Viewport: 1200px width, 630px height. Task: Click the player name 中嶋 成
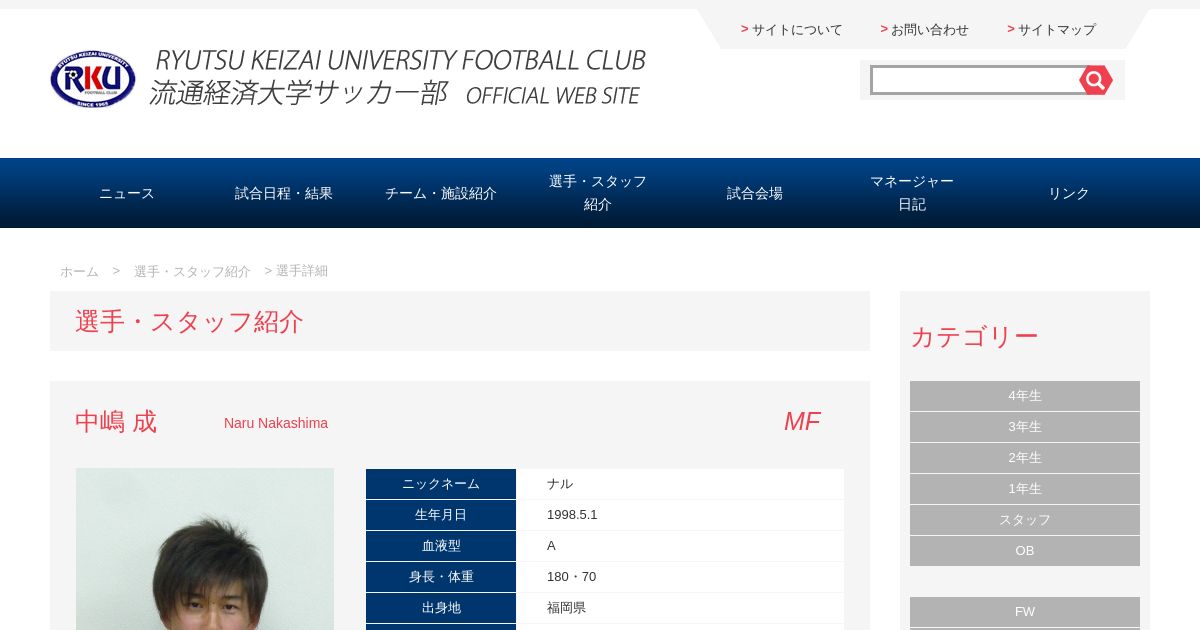[x=116, y=422]
